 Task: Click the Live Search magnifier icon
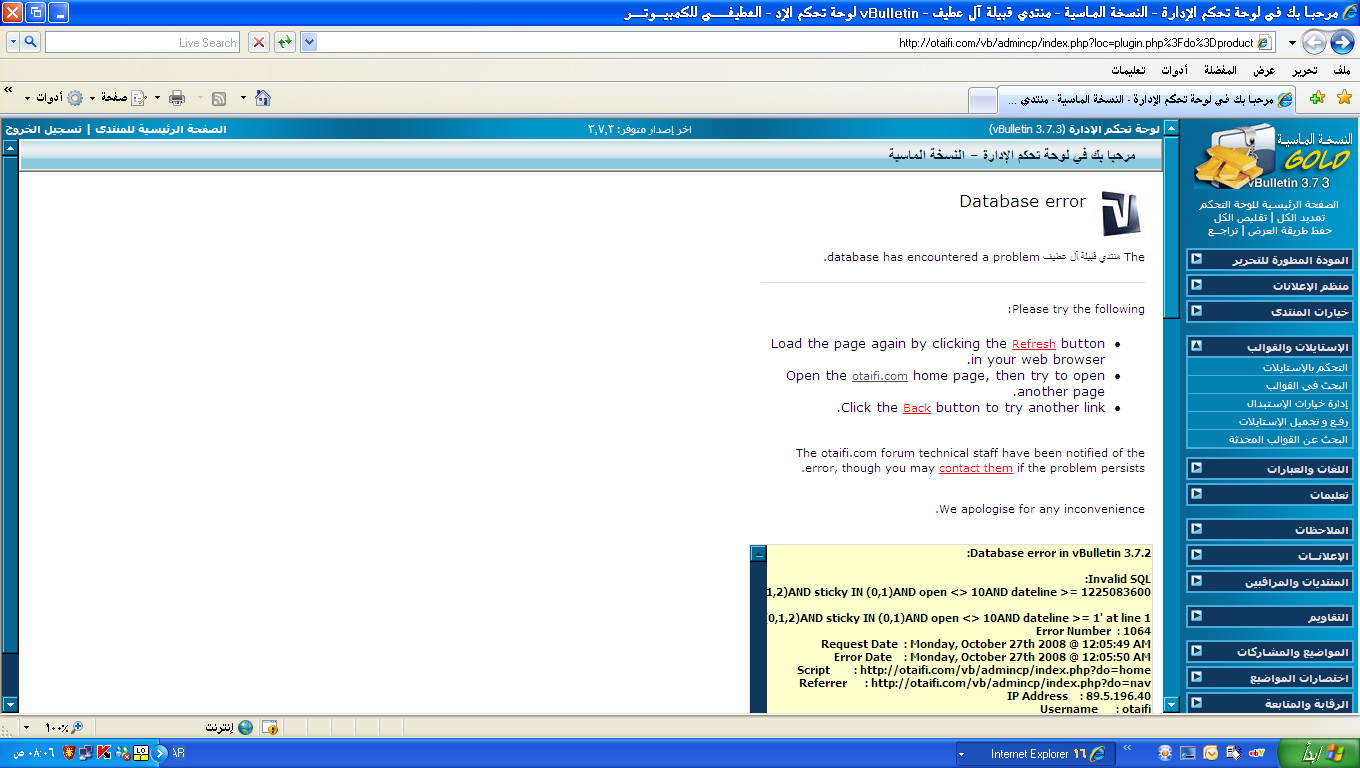coord(30,42)
